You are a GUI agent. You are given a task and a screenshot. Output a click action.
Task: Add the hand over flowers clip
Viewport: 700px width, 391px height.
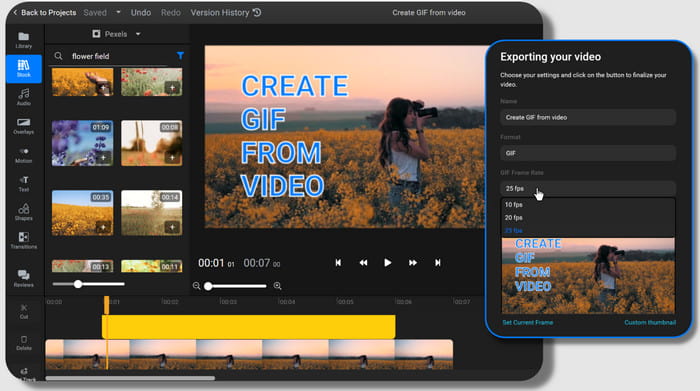(x=103, y=88)
